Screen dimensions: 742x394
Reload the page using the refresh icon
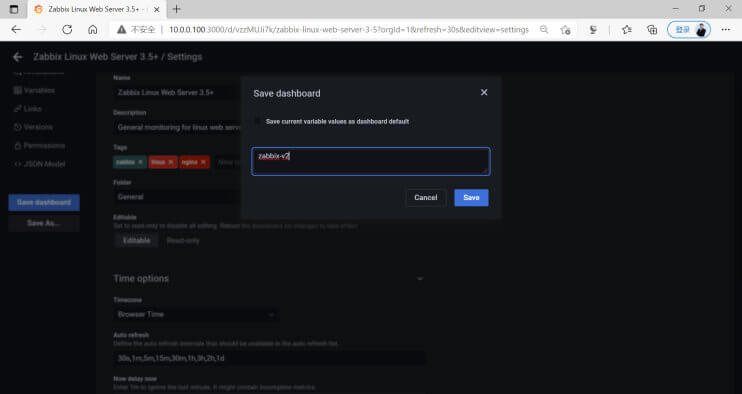pos(67,29)
